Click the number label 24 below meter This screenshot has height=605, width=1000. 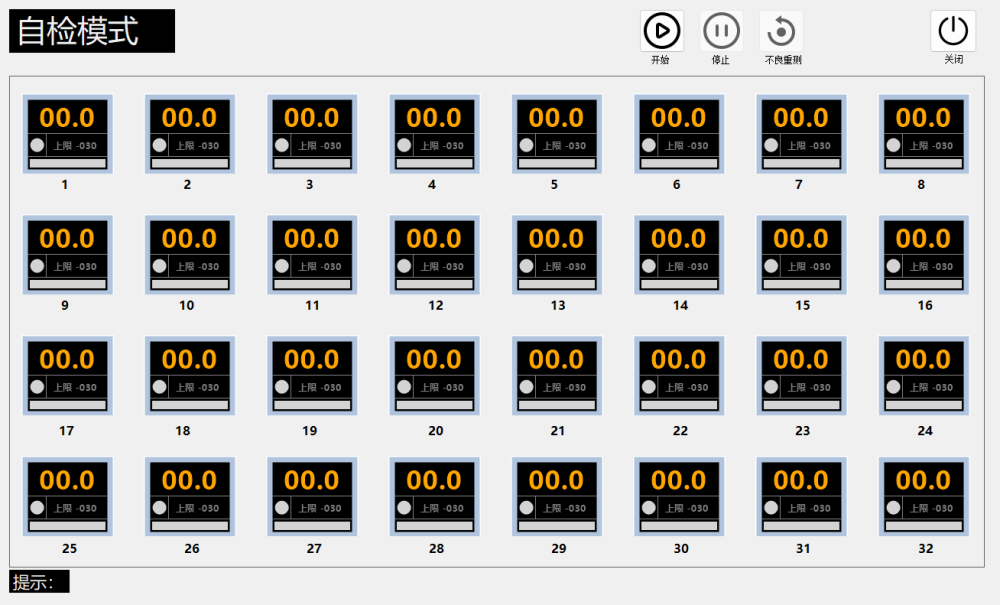pos(924,431)
